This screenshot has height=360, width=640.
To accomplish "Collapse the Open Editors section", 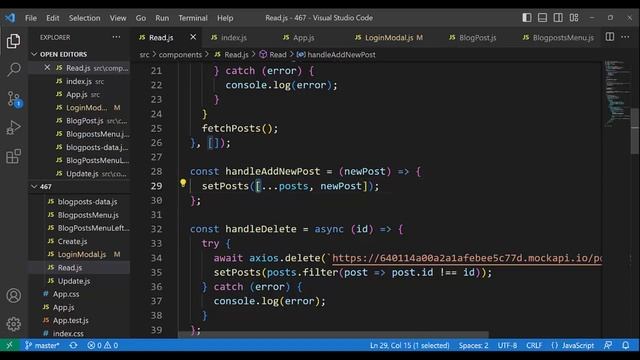I will tap(34, 54).
